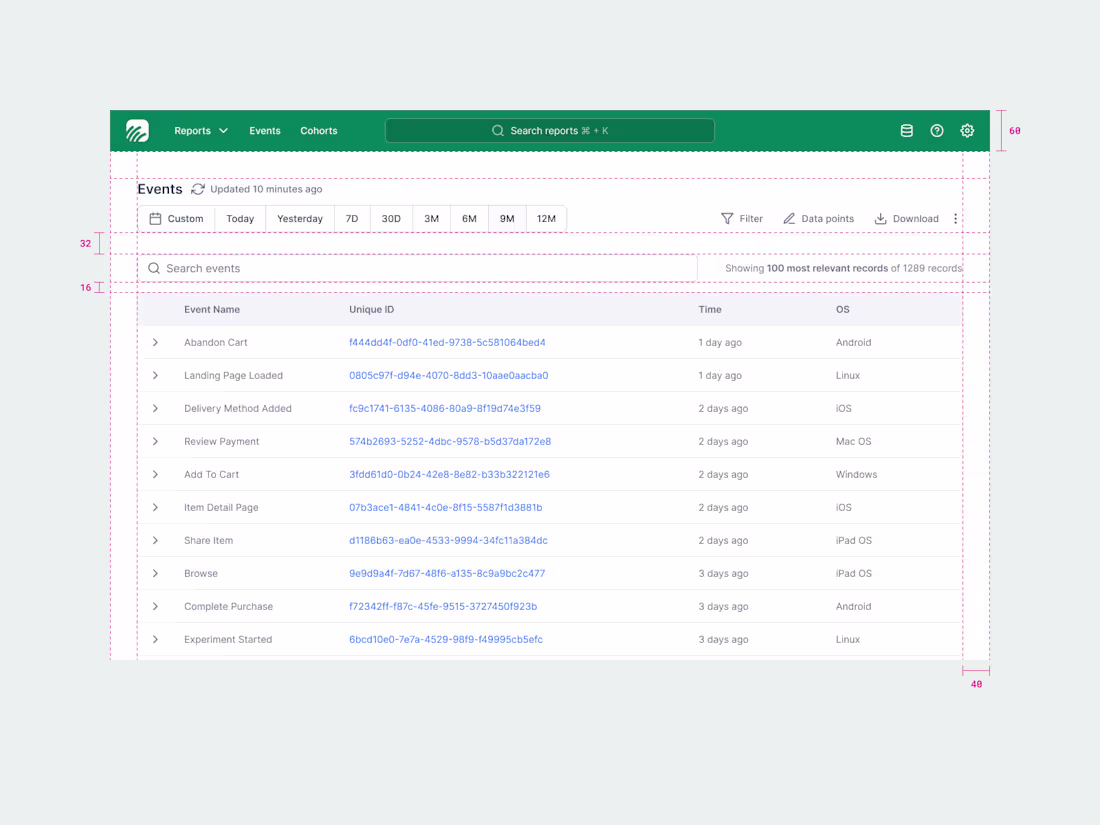Open the data source database icon

(x=907, y=130)
